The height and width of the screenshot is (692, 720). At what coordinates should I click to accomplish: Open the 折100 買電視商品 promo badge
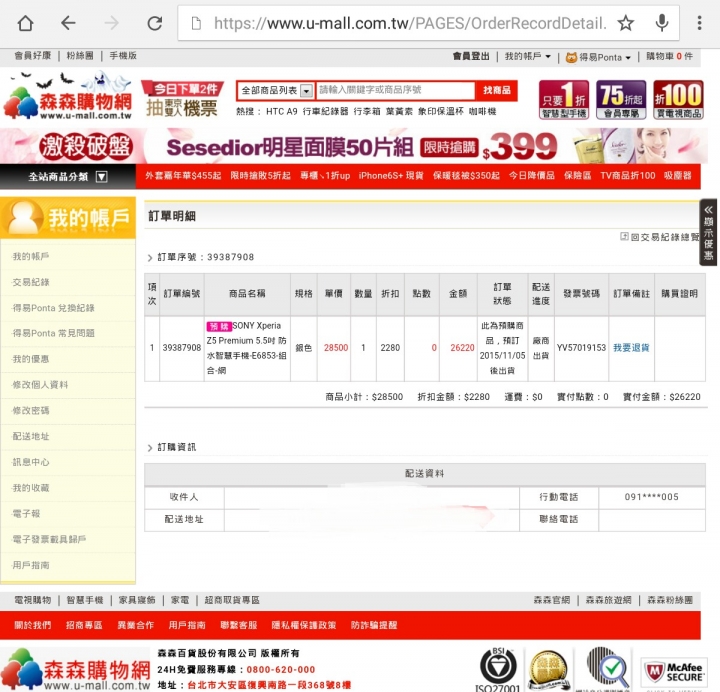pyautogui.click(x=678, y=100)
